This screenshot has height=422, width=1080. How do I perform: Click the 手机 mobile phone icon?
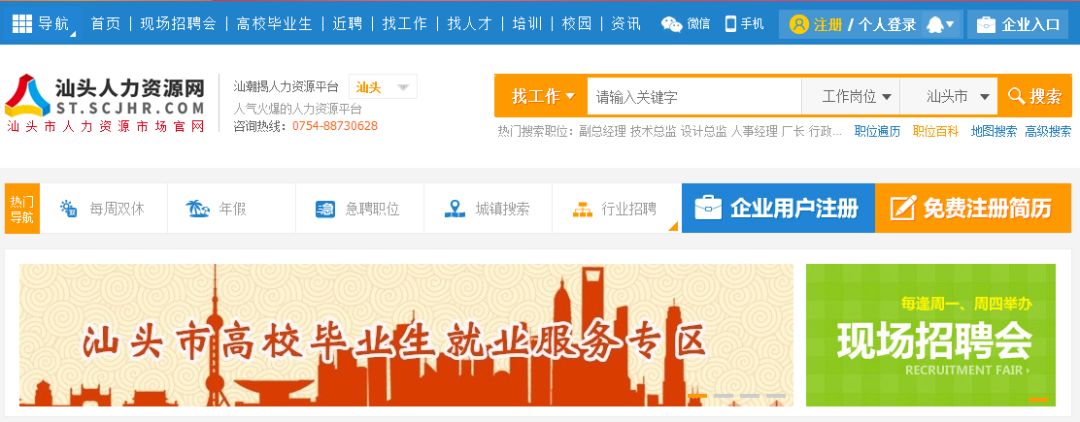pos(731,23)
